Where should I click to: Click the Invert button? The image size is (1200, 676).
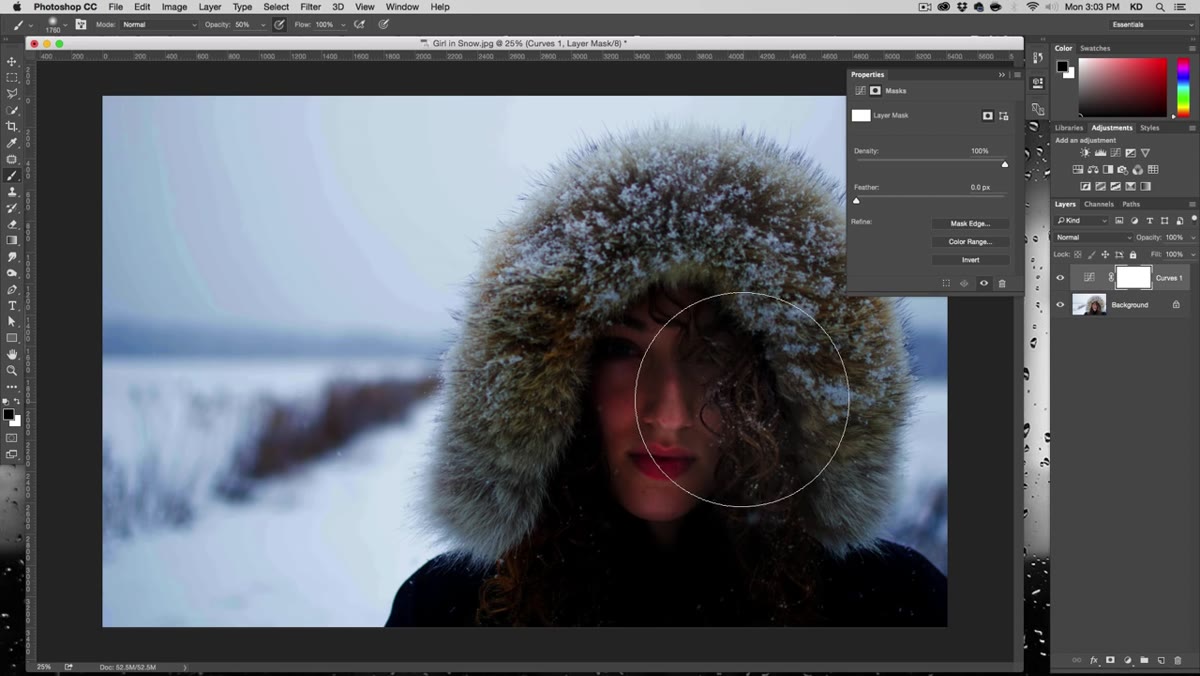(x=970, y=260)
